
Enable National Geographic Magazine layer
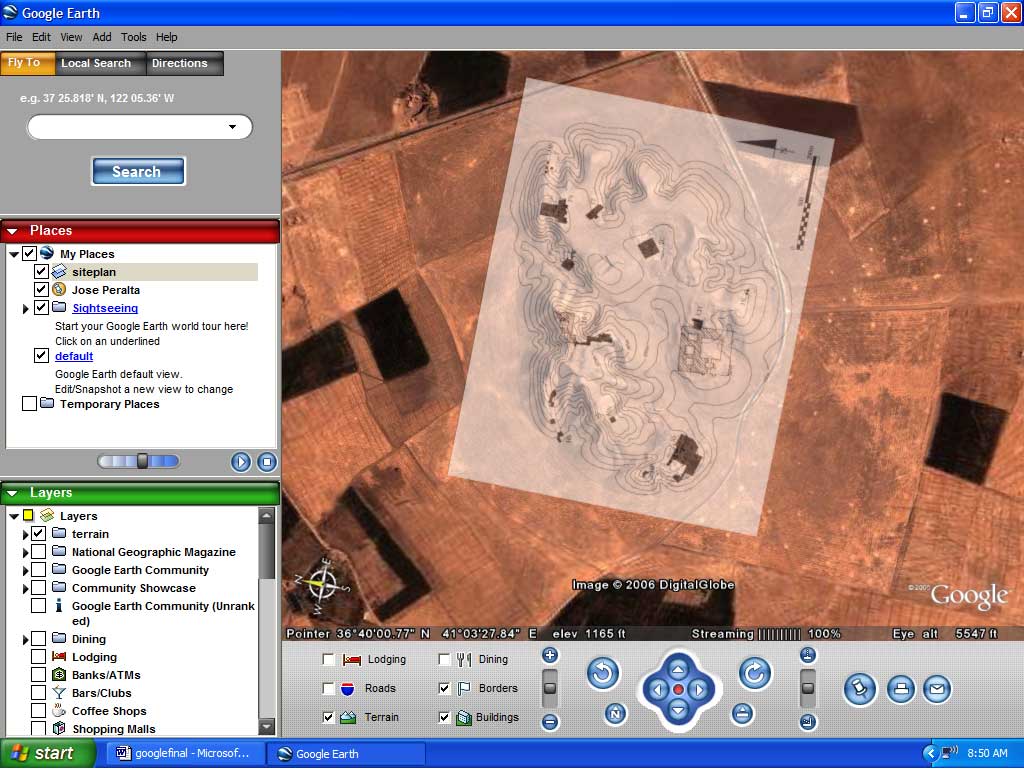pos(39,552)
